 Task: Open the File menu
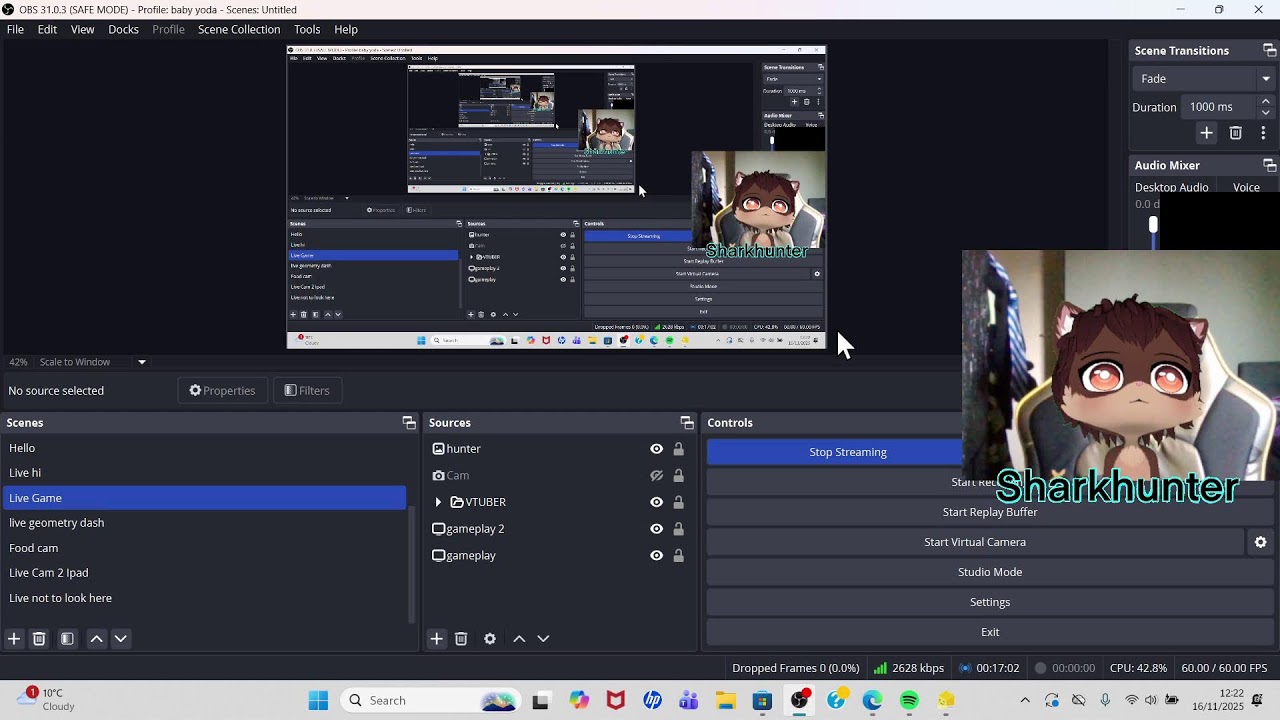pyautogui.click(x=15, y=29)
